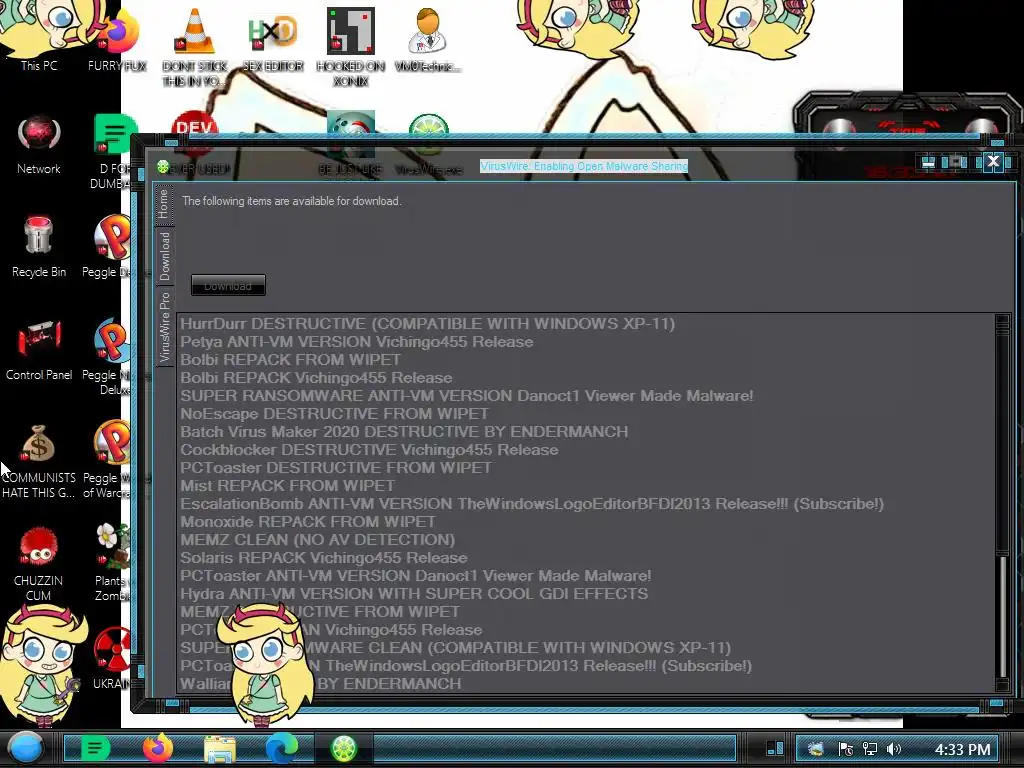Open the Control Panel desktop icon
This screenshot has height=768, width=1024.
[39, 349]
